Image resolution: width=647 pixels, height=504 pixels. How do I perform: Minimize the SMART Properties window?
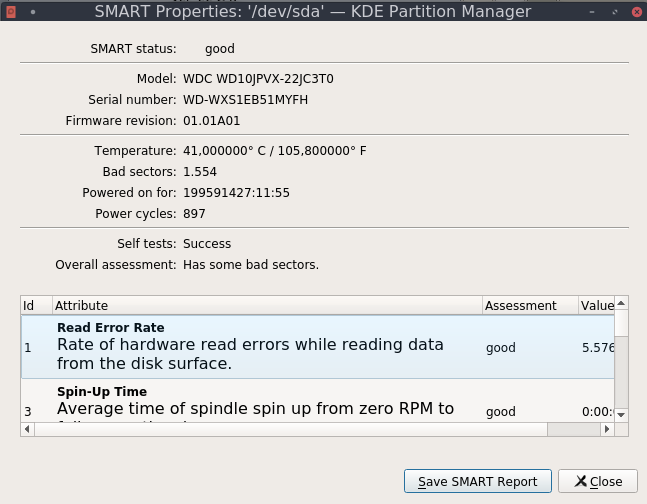pos(592,12)
